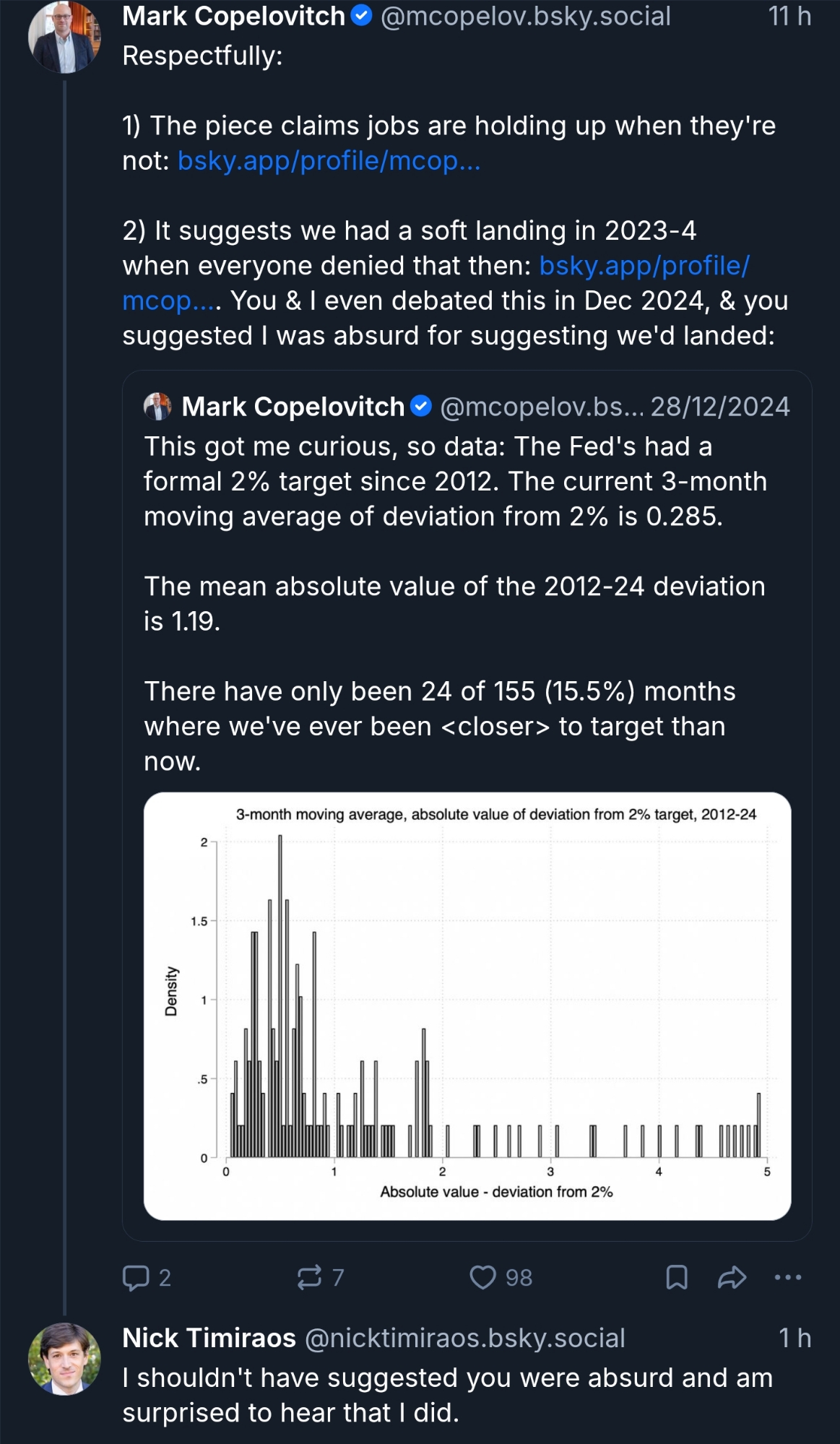
Task: Click the reply comment icon
Action: click(x=136, y=1277)
